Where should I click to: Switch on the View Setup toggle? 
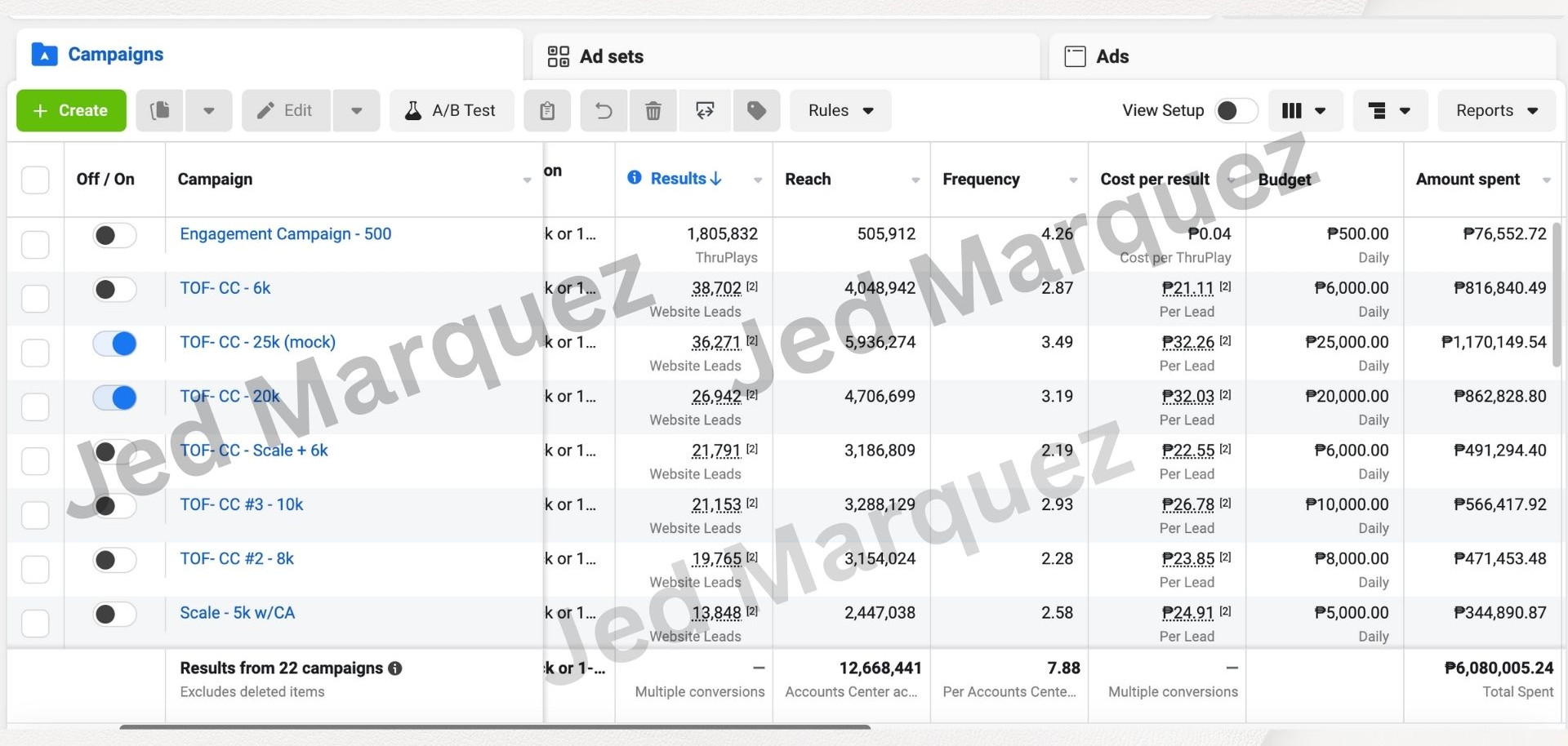click(x=1236, y=110)
